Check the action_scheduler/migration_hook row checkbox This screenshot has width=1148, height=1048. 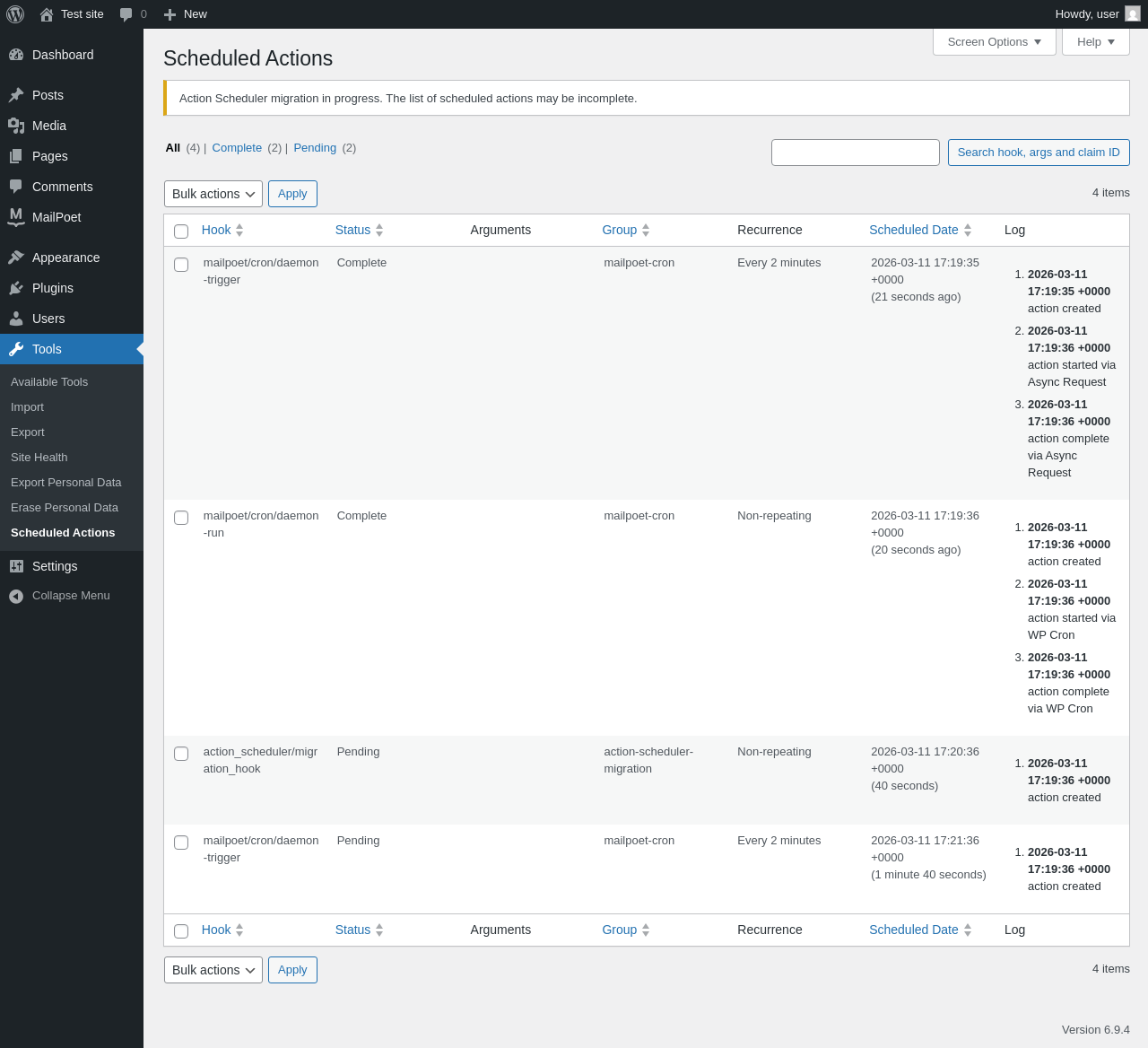[181, 754]
